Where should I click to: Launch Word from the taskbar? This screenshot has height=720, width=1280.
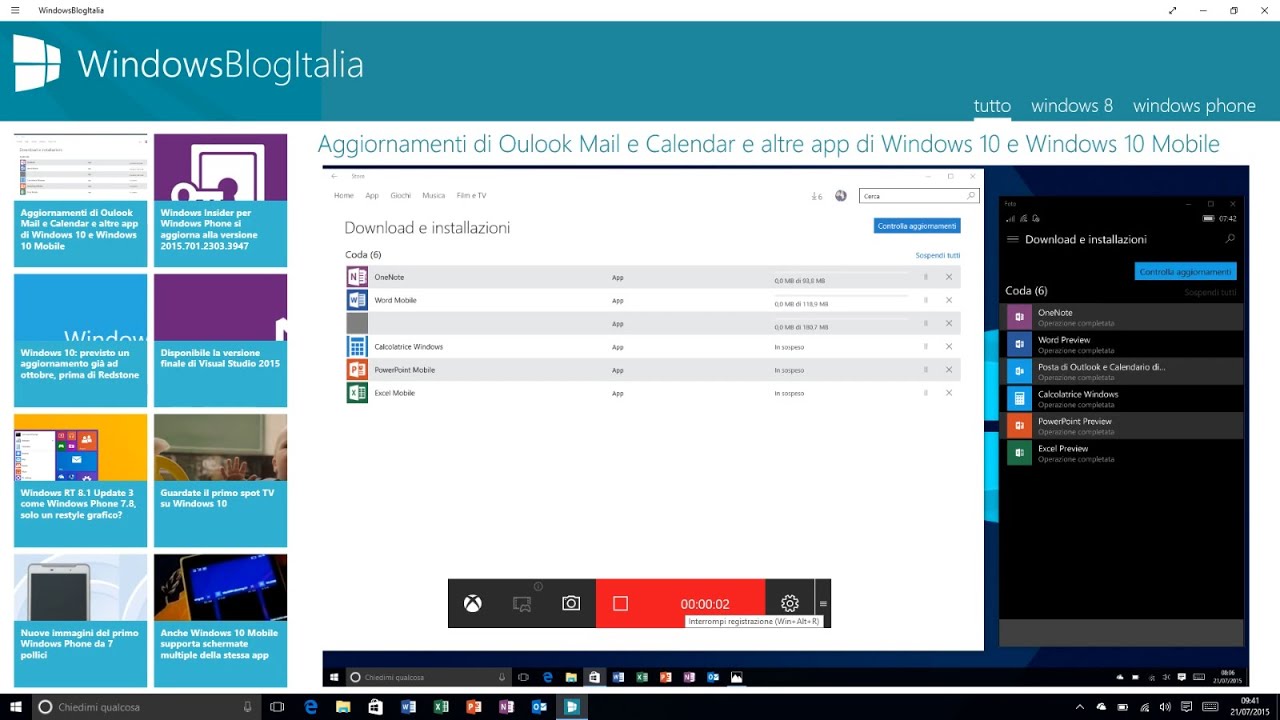coord(407,707)
